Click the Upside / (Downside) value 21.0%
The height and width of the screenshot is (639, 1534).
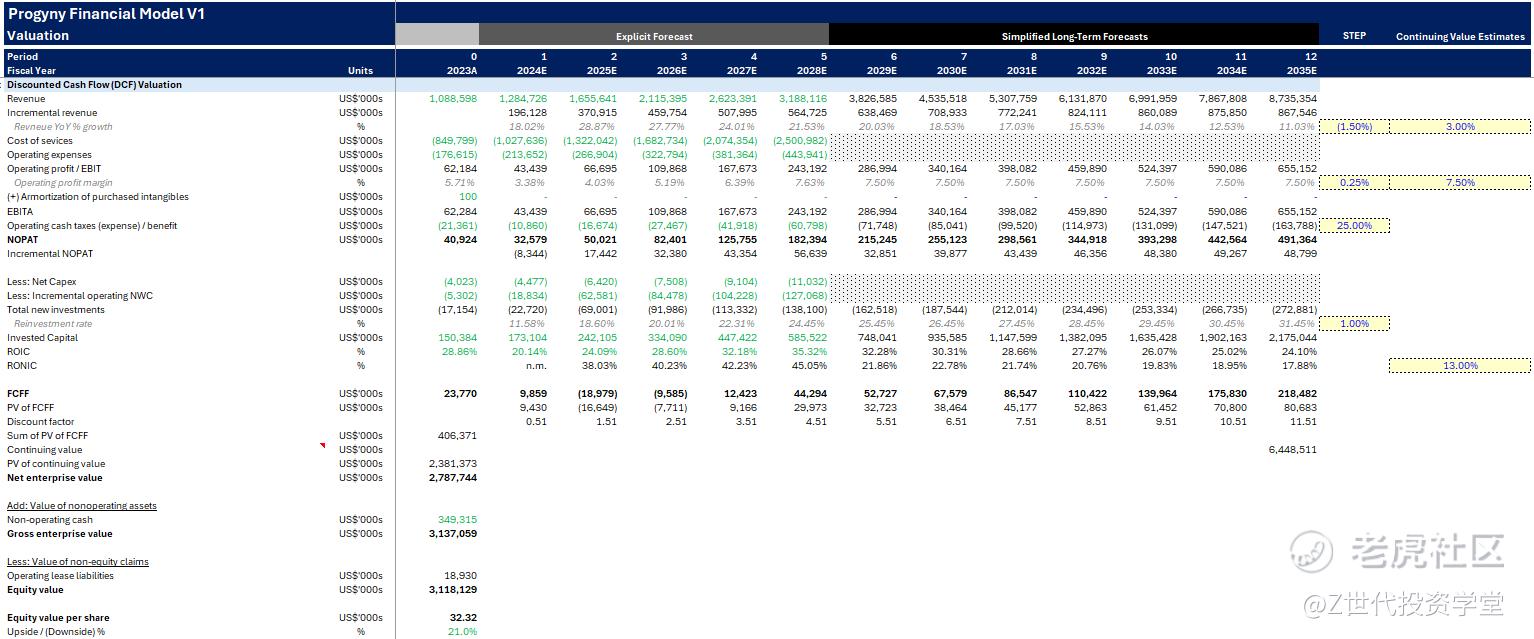(x=463, y=632)
